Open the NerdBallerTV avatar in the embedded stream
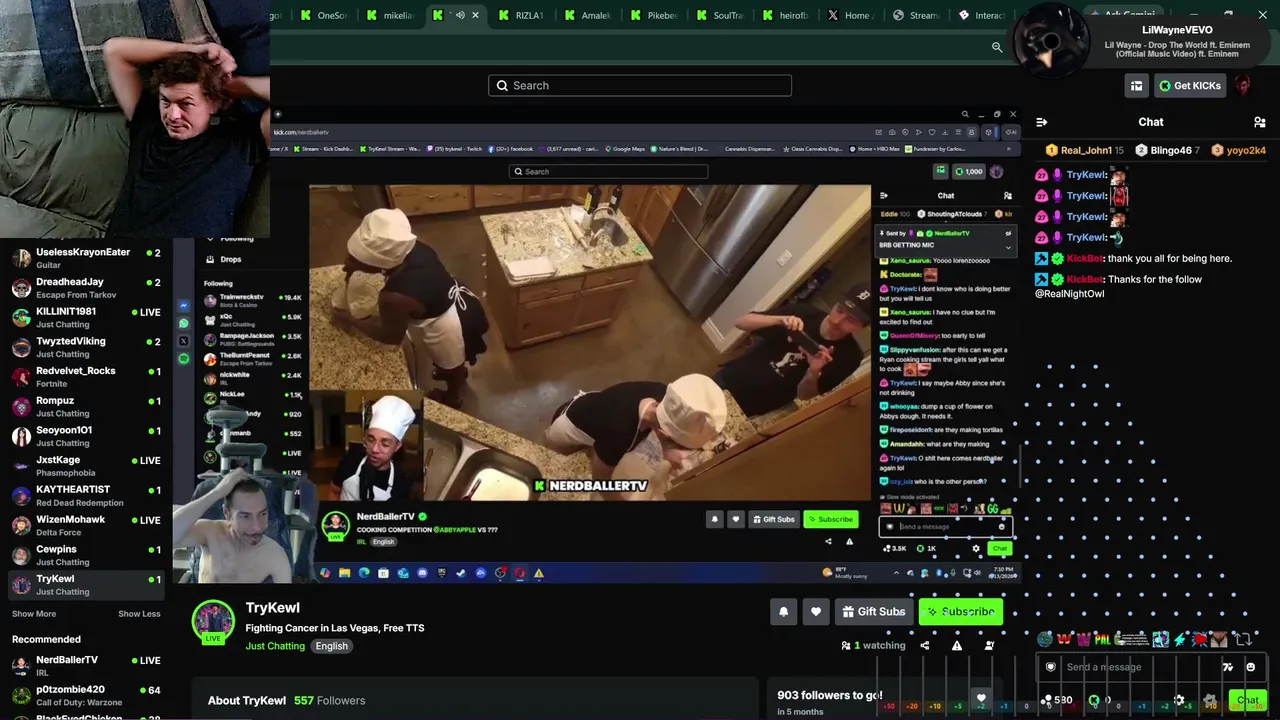Image resolution: width=1280 pixels, height=720 pixels. pyautogui.click(x=335, y=524)
